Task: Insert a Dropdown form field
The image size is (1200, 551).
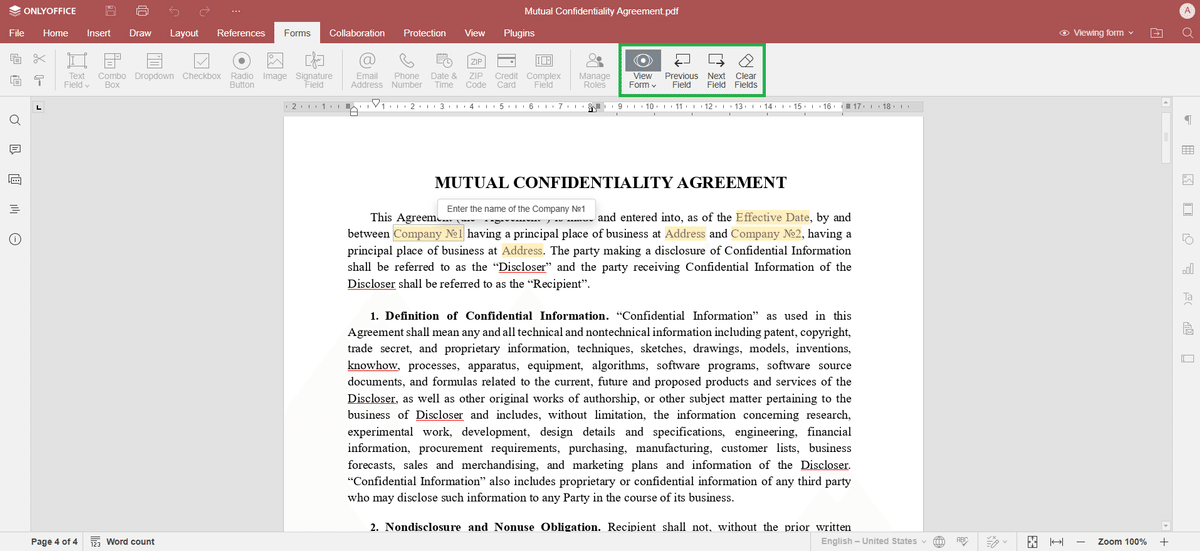Action: (x=154, y=67)
